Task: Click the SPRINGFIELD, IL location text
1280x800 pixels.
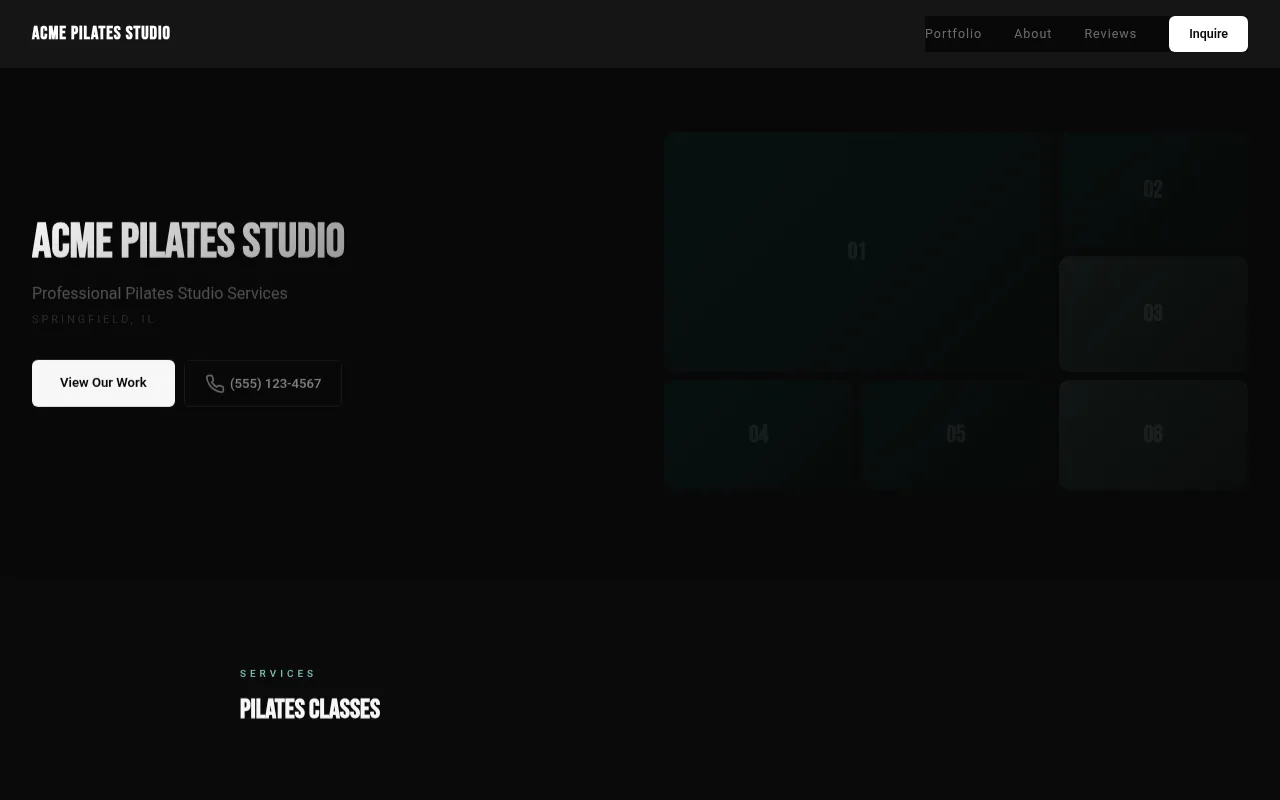Action: pos(94,319)
